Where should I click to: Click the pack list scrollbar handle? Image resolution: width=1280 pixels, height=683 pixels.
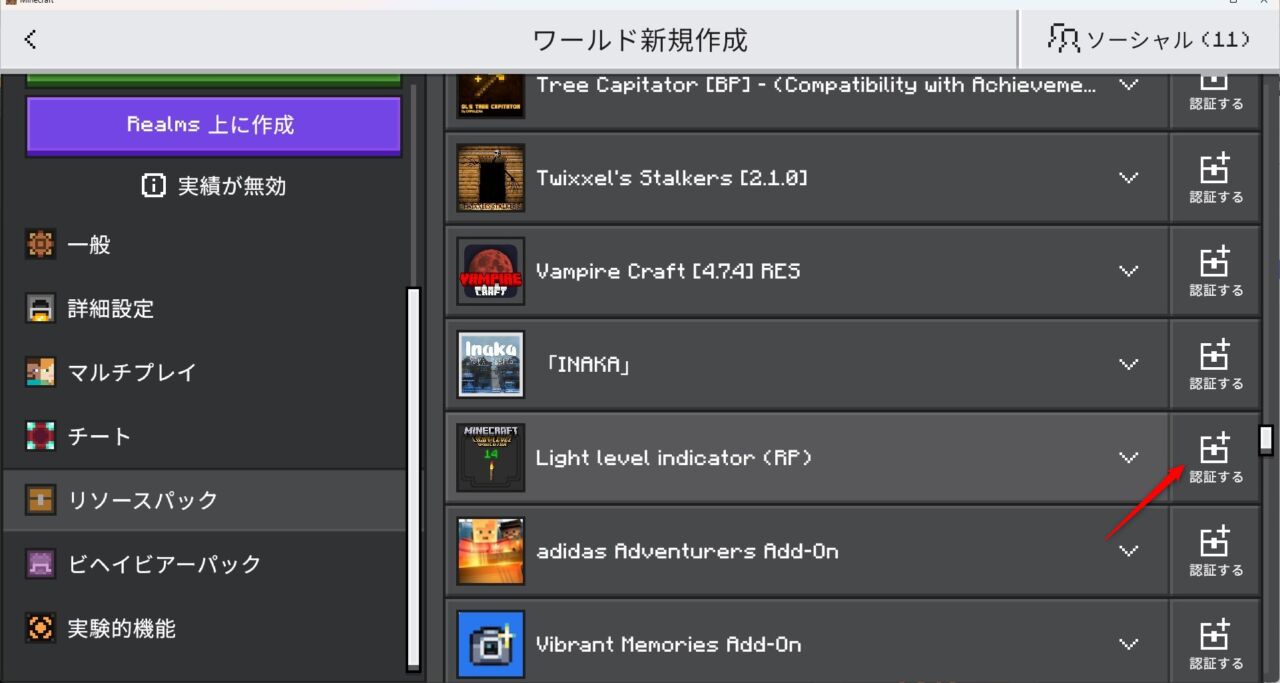pos(1266,440)
